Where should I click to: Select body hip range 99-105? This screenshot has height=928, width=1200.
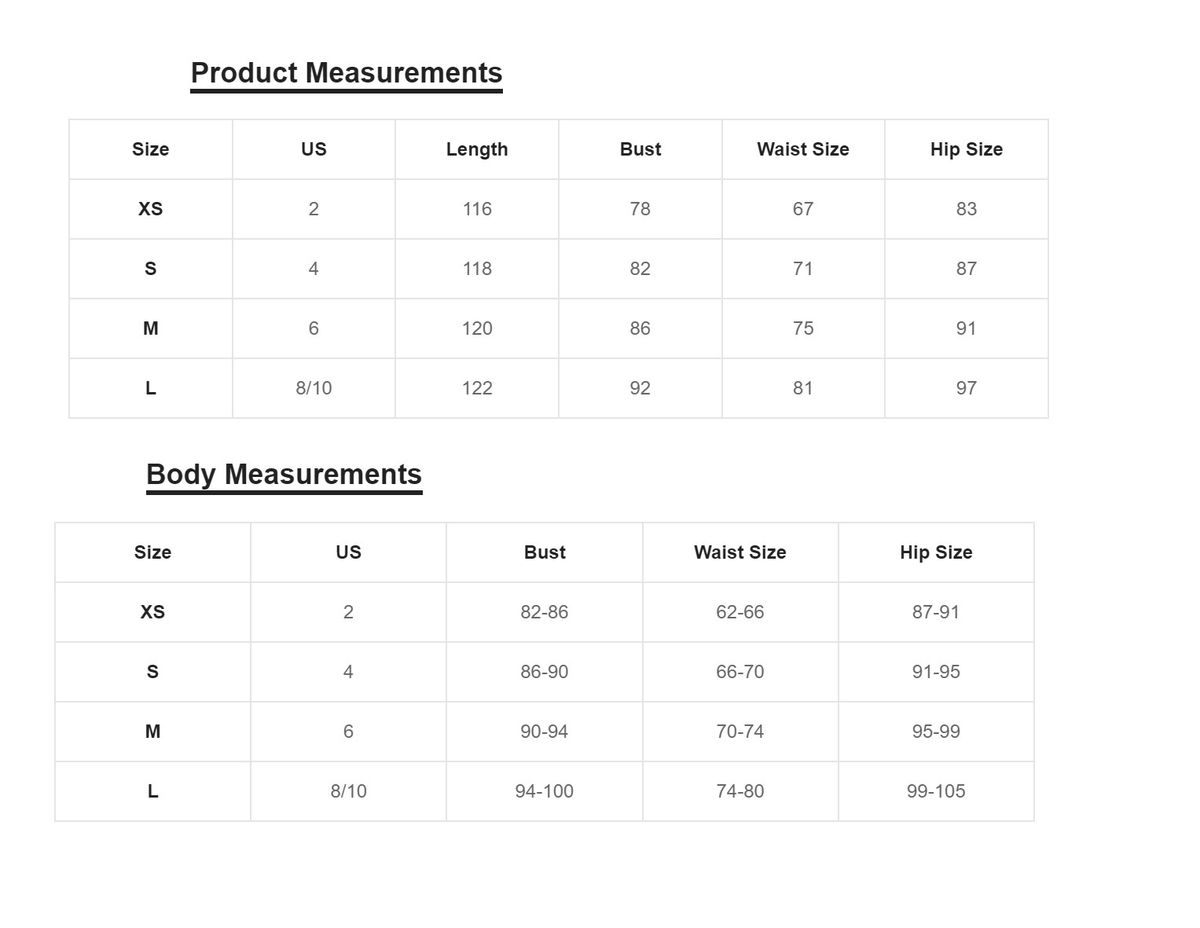(x=936, y=791)
